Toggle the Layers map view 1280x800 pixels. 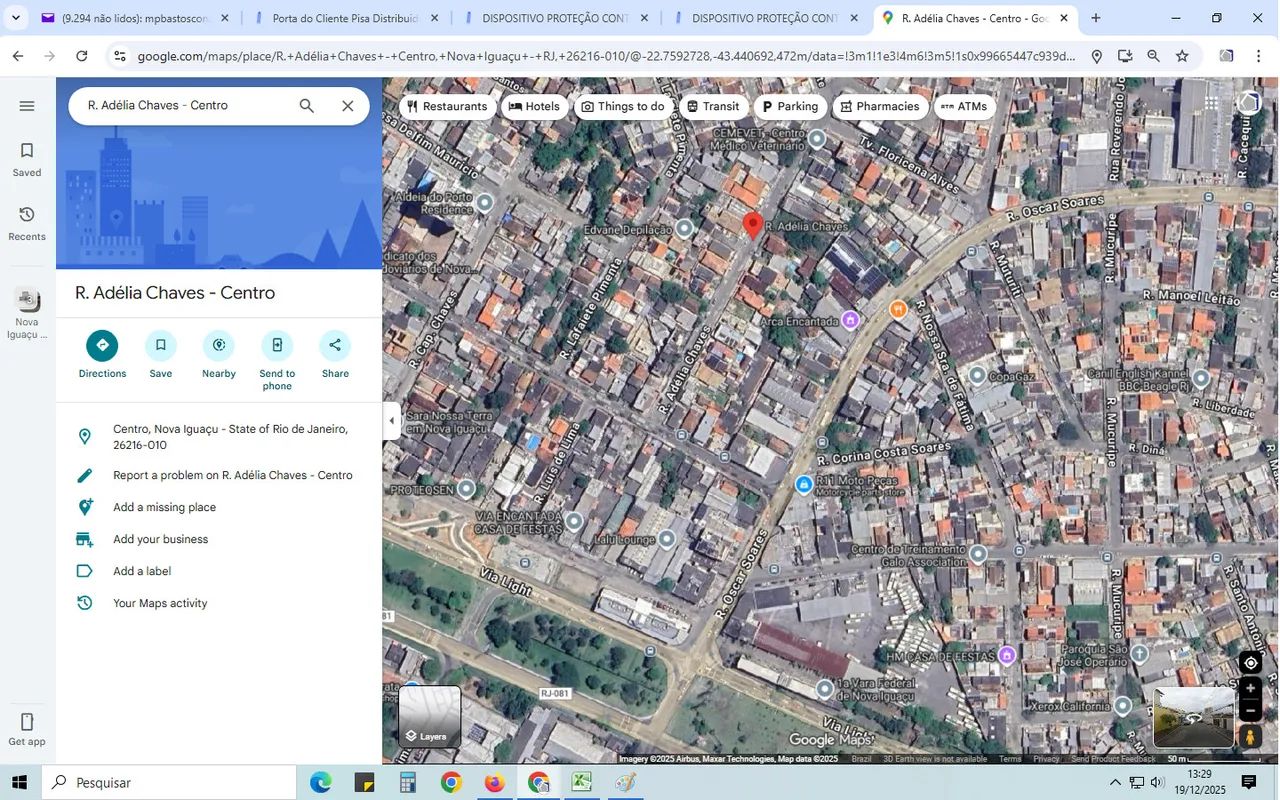pyautogui.click(x=430, y=717)
